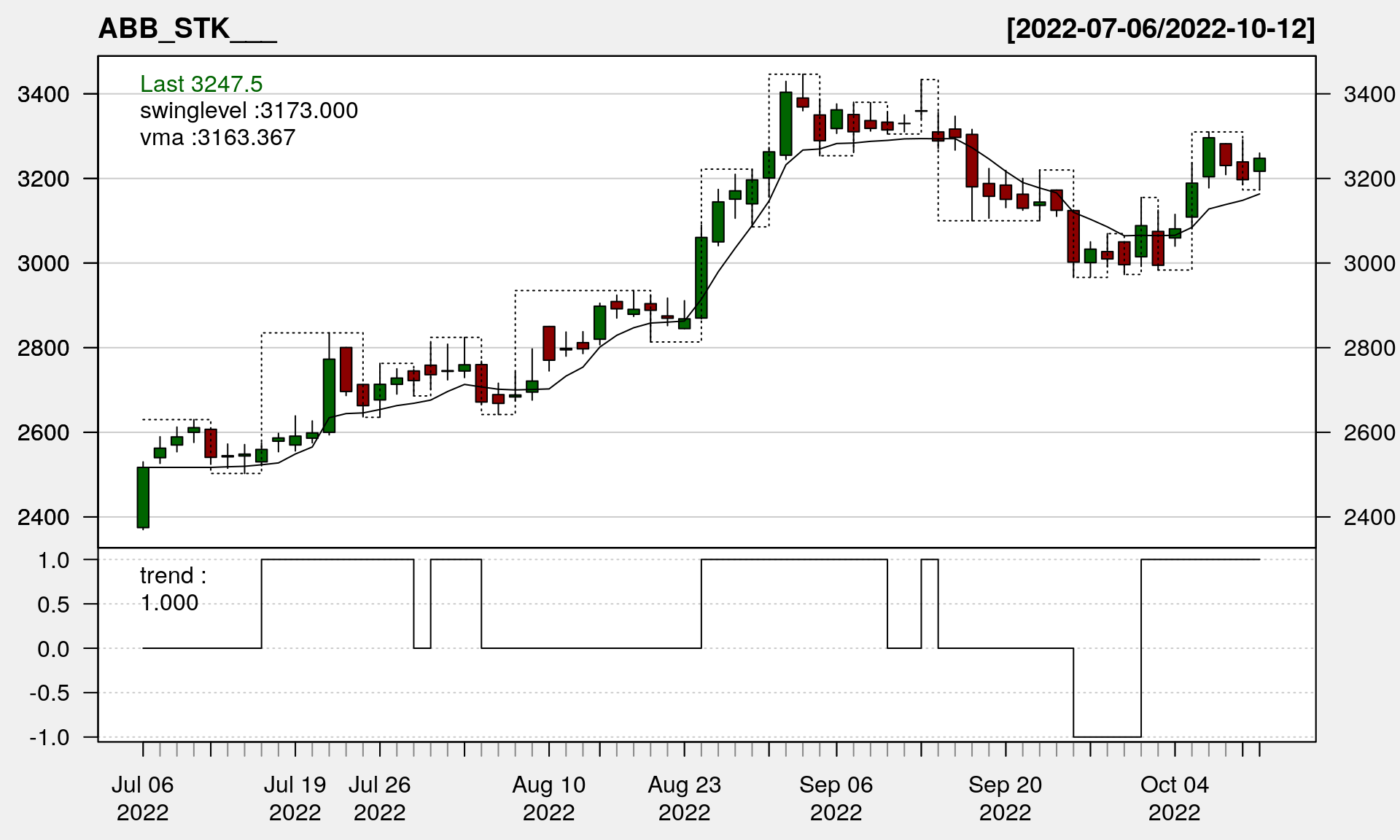Click the green Last 3247.5 text
Screen dimensions: 1400x840
click(201, 84)
